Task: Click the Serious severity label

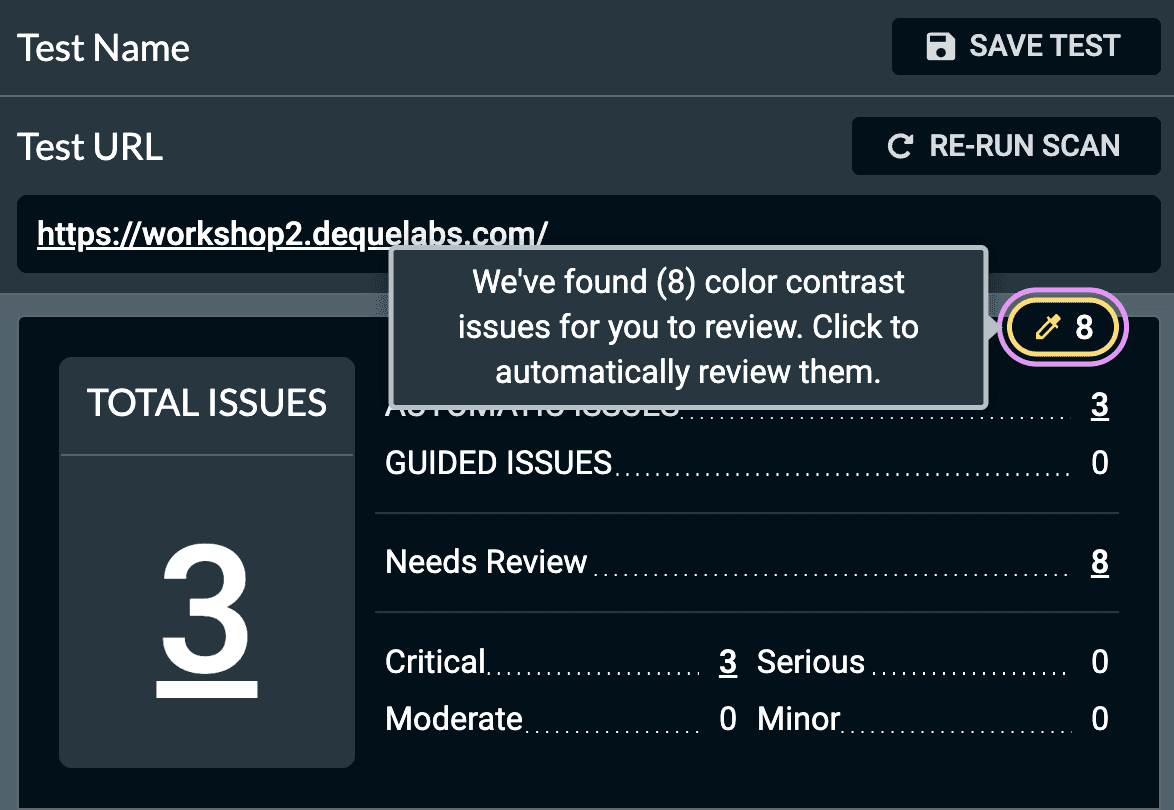Action: (x=810, y=662)
